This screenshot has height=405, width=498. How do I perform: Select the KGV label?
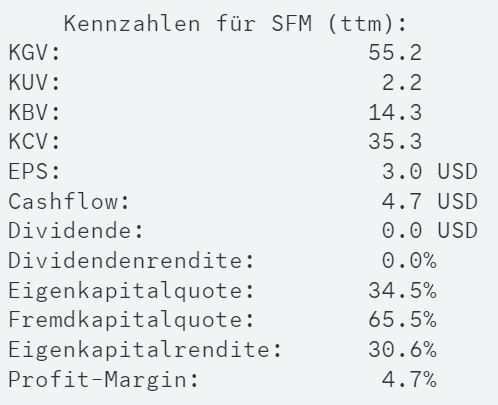[x=34, y=52]
